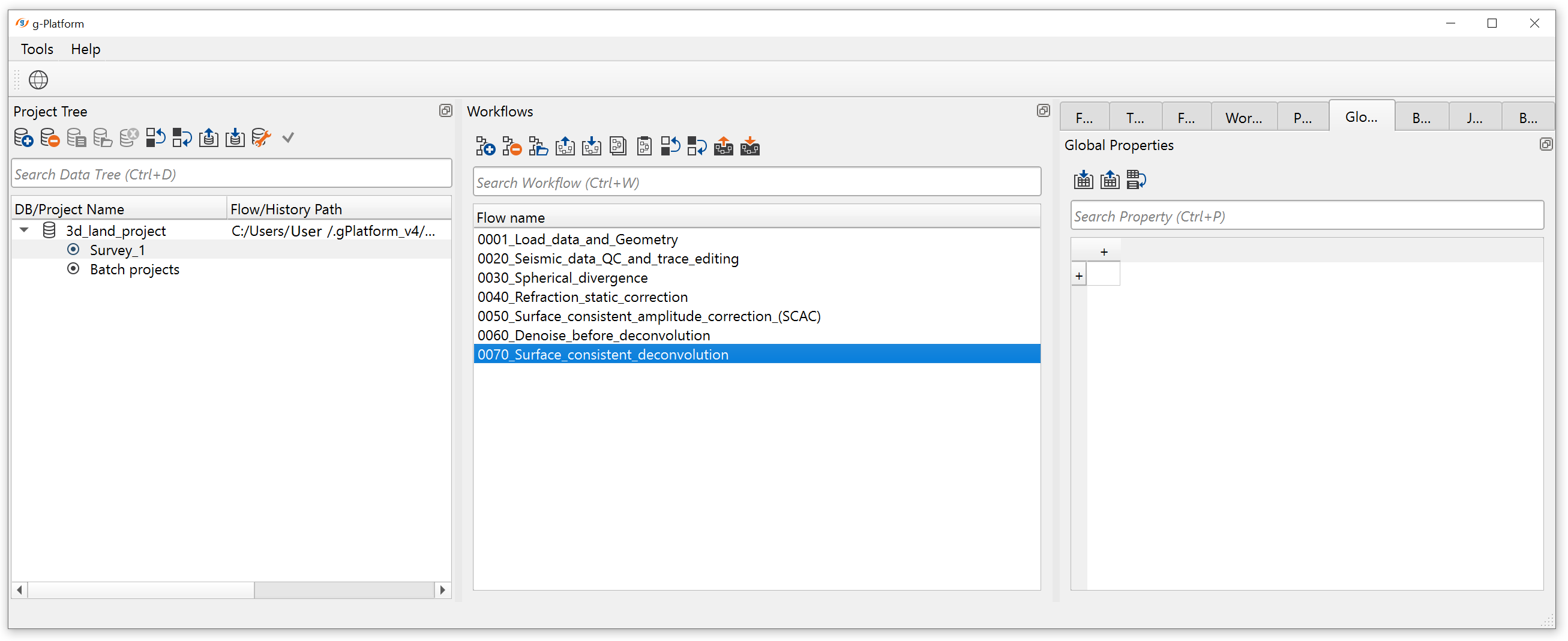The image size is (1568, 641).
Task: Undock the Workflows panel using float button
Action: [x=1043, y=111]
